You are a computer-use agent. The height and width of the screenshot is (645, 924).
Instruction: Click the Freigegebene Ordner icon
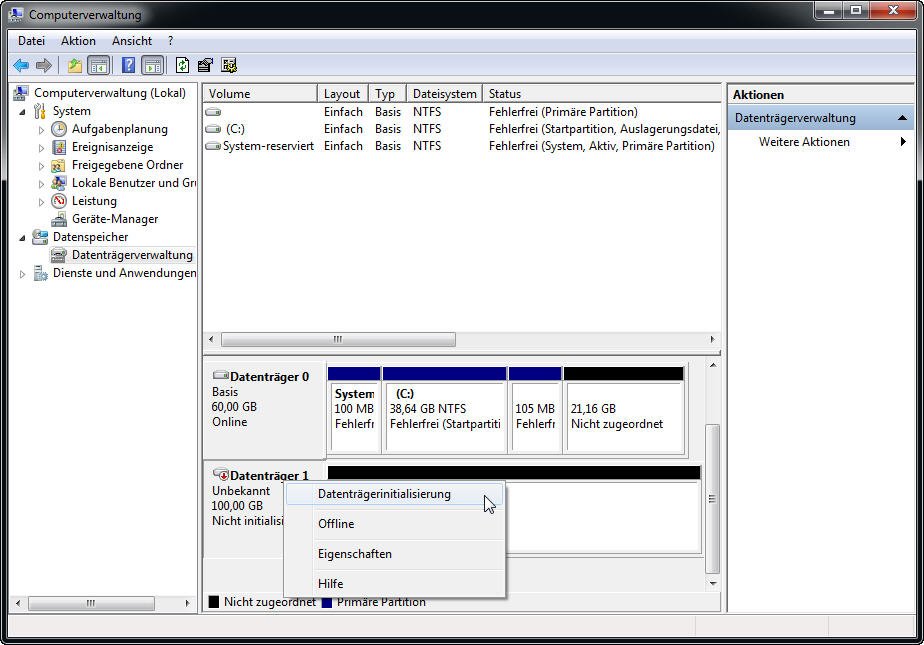click(x=58, y=165)
